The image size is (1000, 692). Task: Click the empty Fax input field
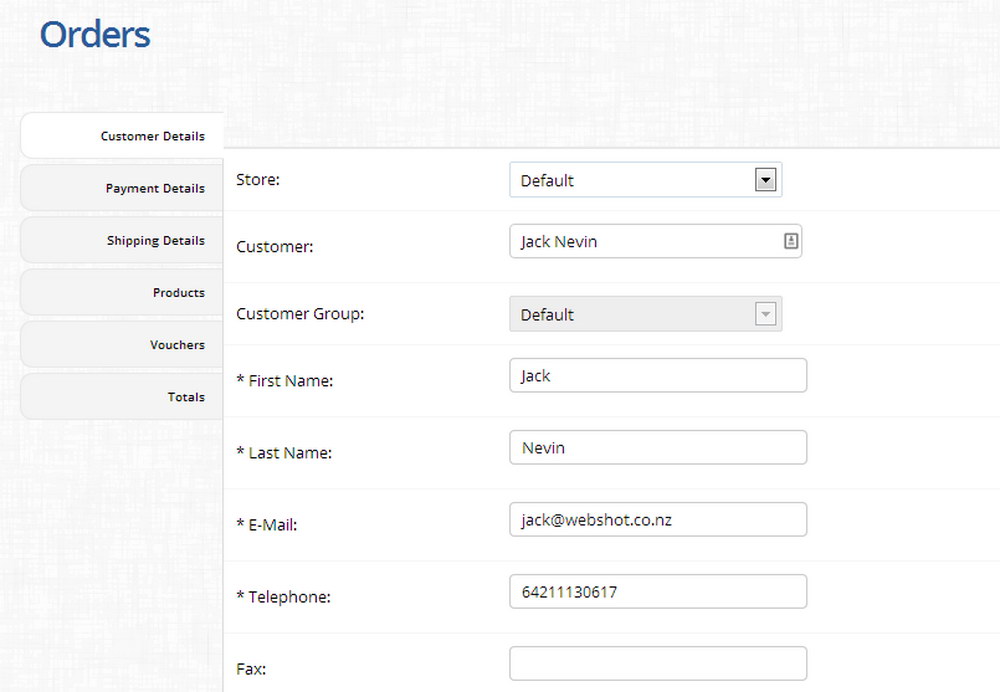point(658,664)
